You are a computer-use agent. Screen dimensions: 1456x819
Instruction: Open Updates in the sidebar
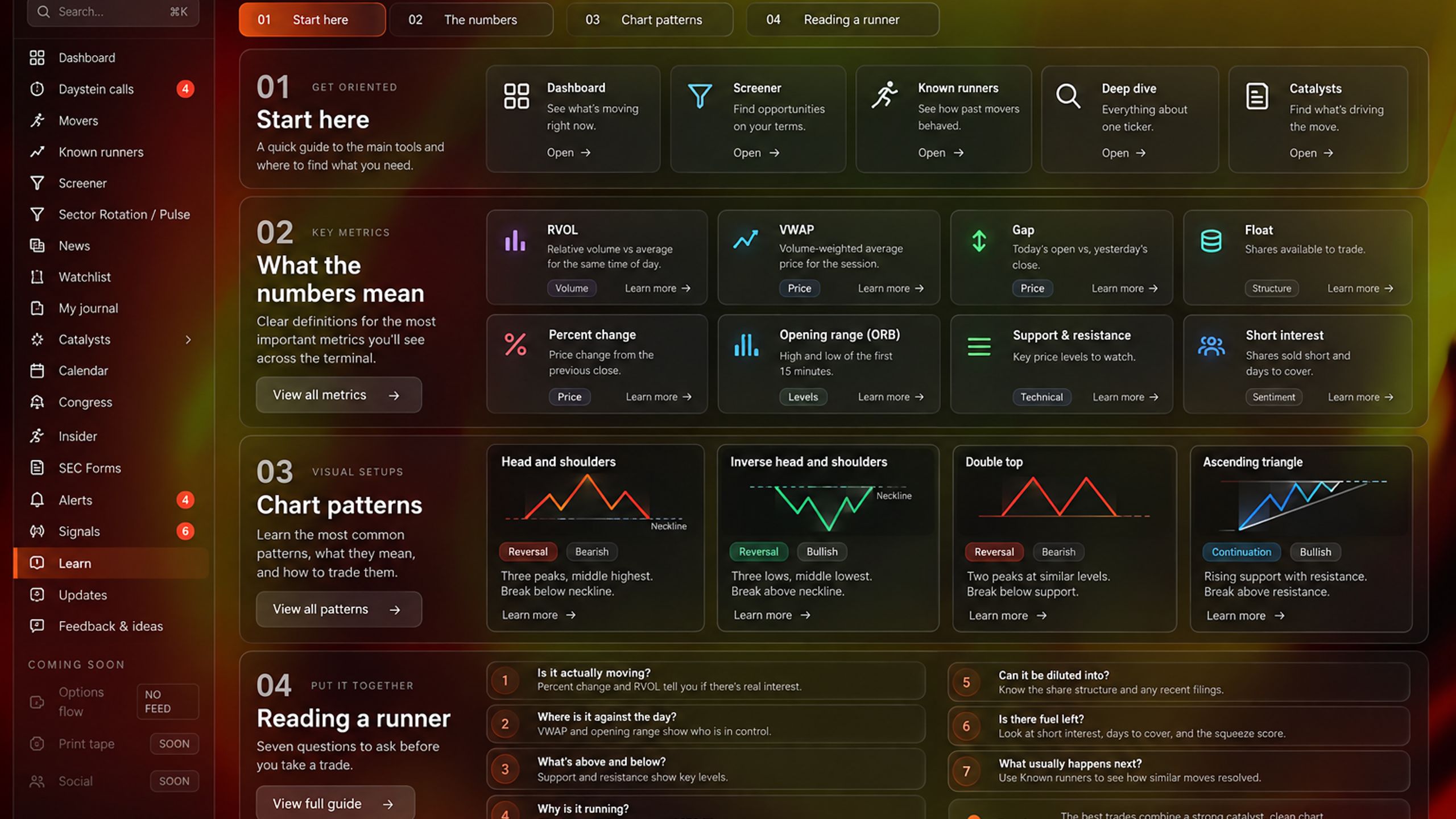pyautogui.click(x=111, y=595)
